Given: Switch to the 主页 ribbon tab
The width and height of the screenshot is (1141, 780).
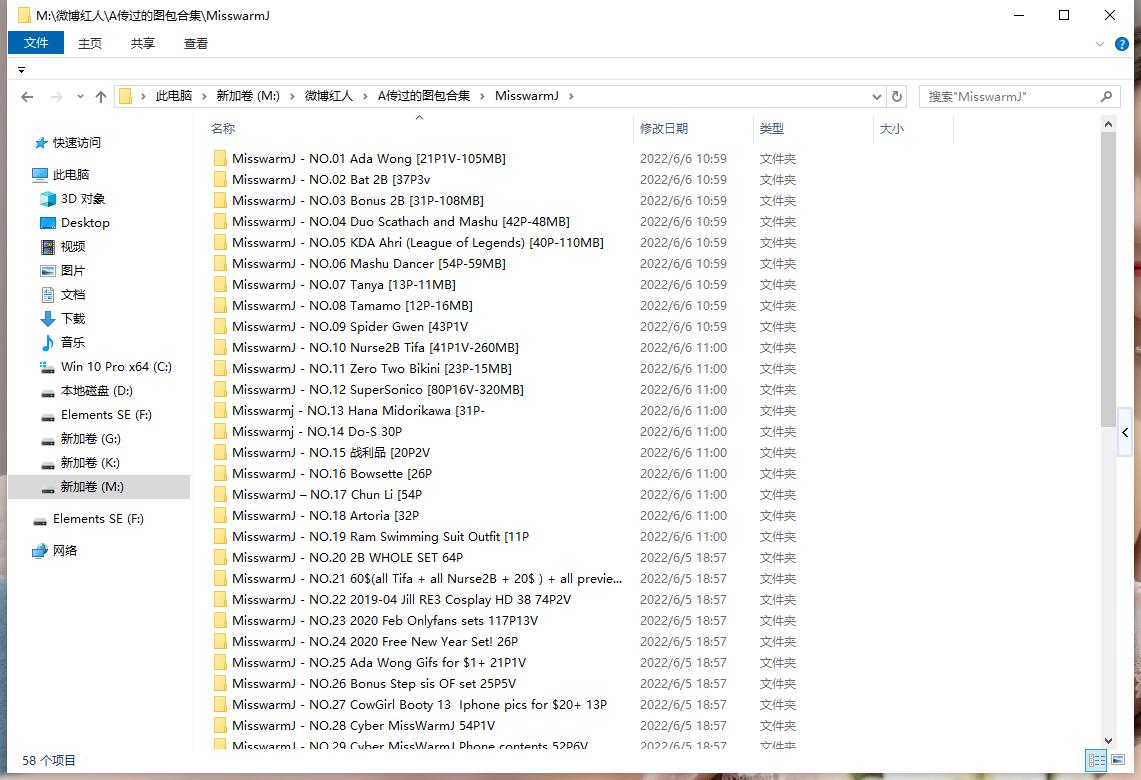Looking at the screenshot, I should point(90,44).
